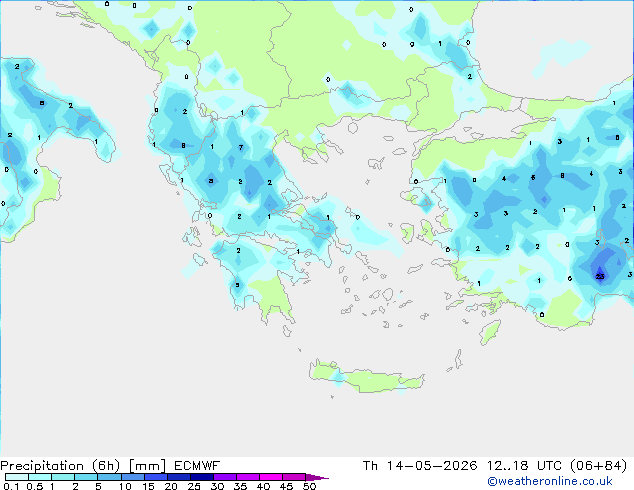Click the 20 scale label in legend
The height and width of the screenshot is (490, 634).
coord(171,486)
